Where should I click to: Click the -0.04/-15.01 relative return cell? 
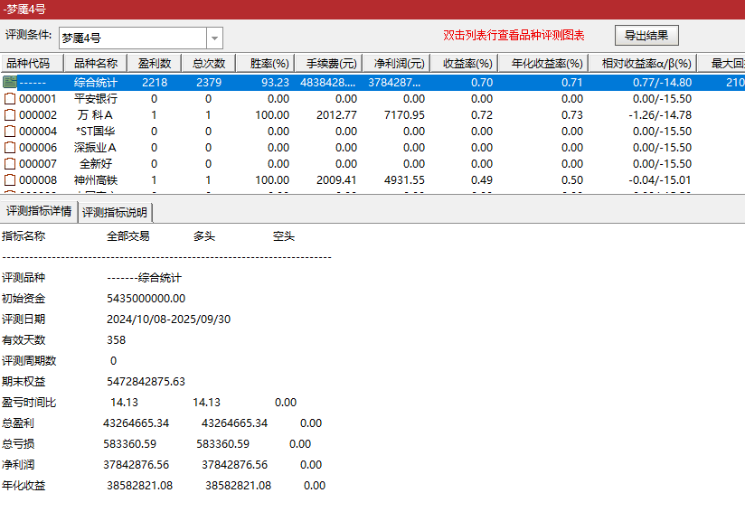(660, 180)
